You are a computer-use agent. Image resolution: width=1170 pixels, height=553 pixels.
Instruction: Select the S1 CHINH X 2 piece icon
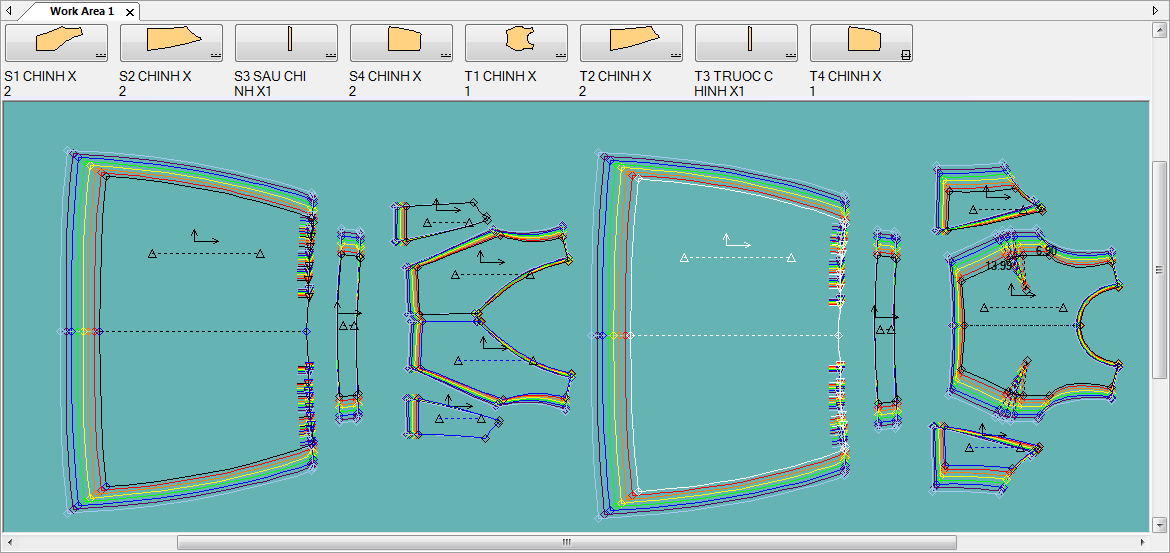(57, 42)
